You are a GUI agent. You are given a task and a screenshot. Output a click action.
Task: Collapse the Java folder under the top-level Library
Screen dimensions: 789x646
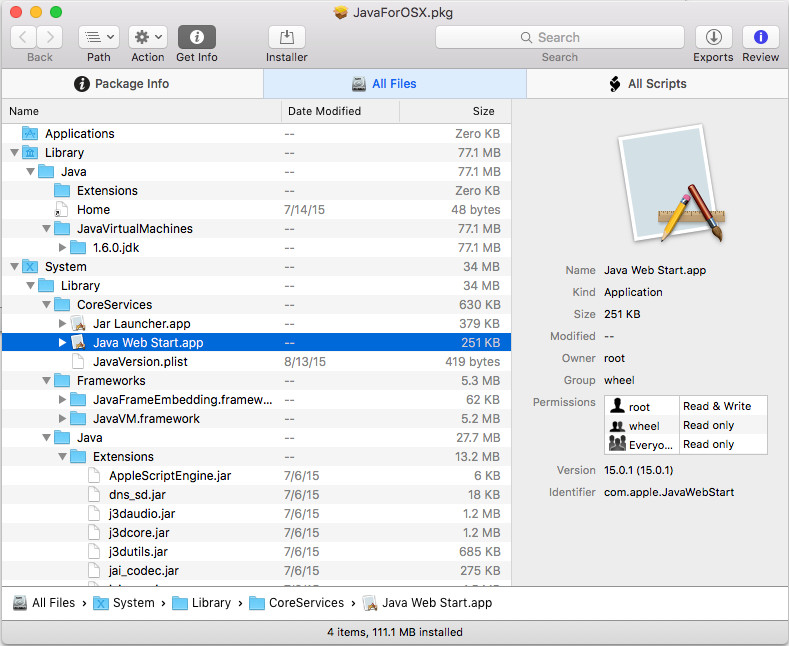31,172
